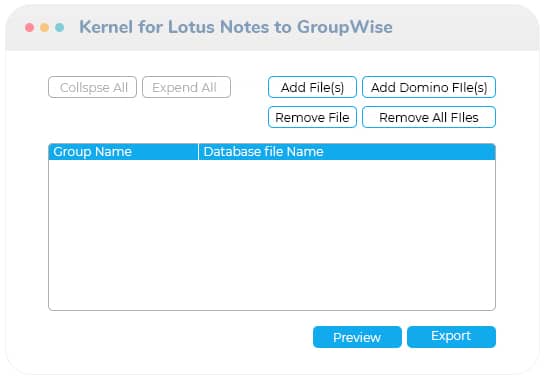Open Preview of selected database
The width and height of the screenshot is (545, 380).
coord(357,337)
